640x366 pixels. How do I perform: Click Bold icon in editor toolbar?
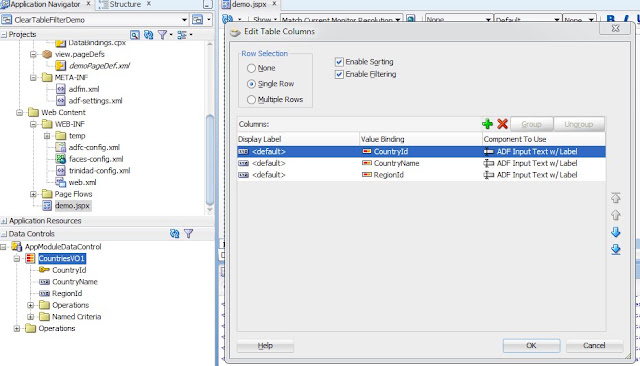(611, 19)
